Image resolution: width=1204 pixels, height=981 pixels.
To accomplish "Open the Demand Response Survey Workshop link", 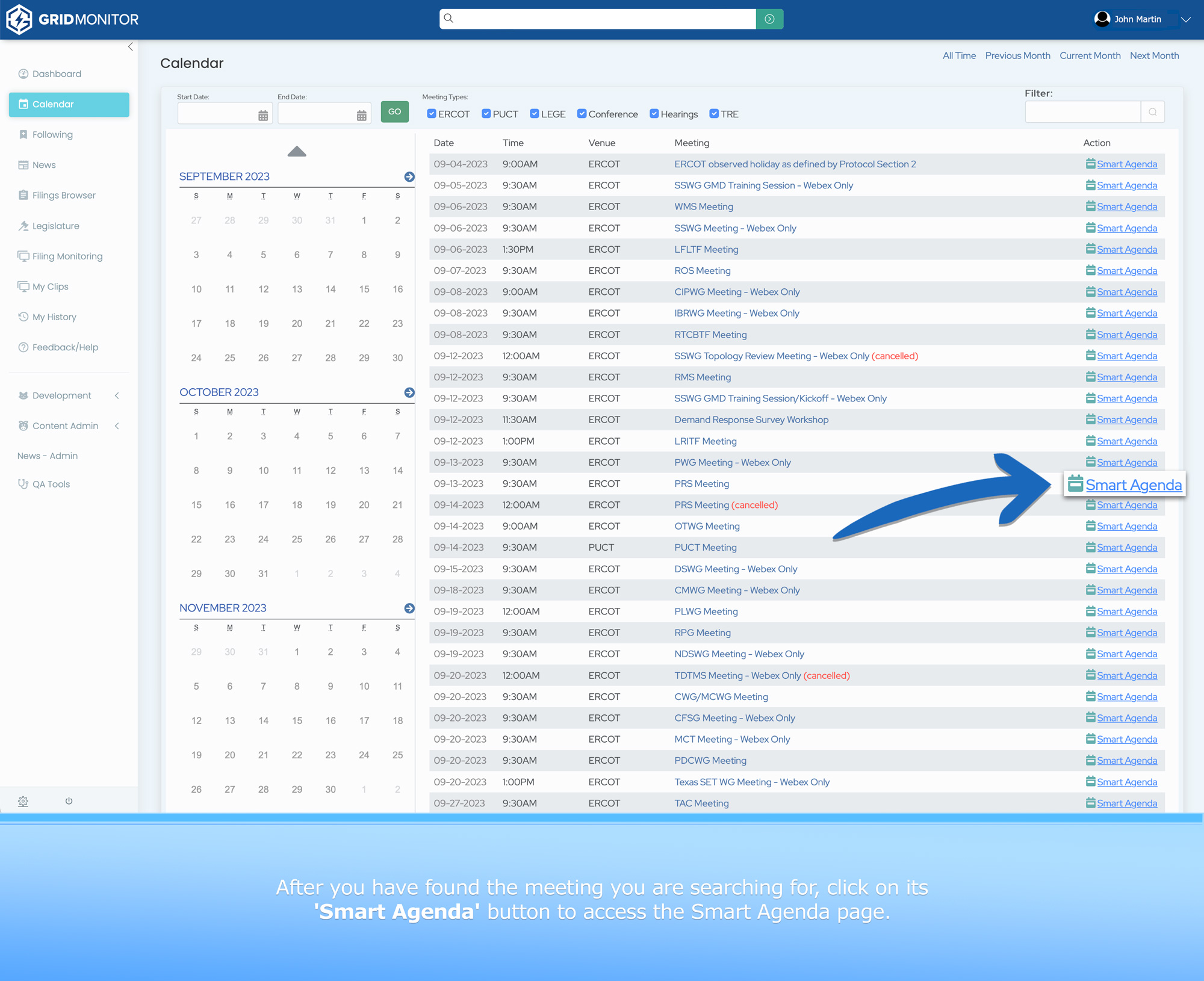I will 751,420.
